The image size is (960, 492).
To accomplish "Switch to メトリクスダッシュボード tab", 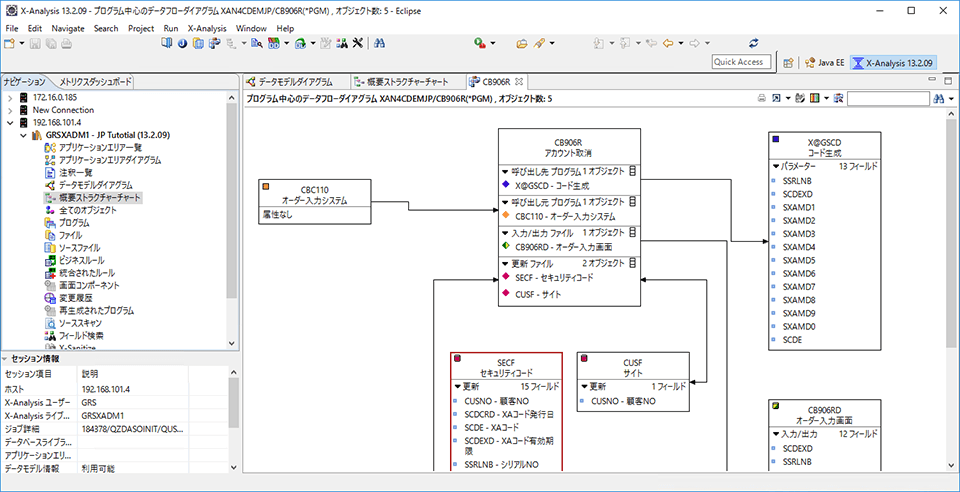I will coord(94,81).
